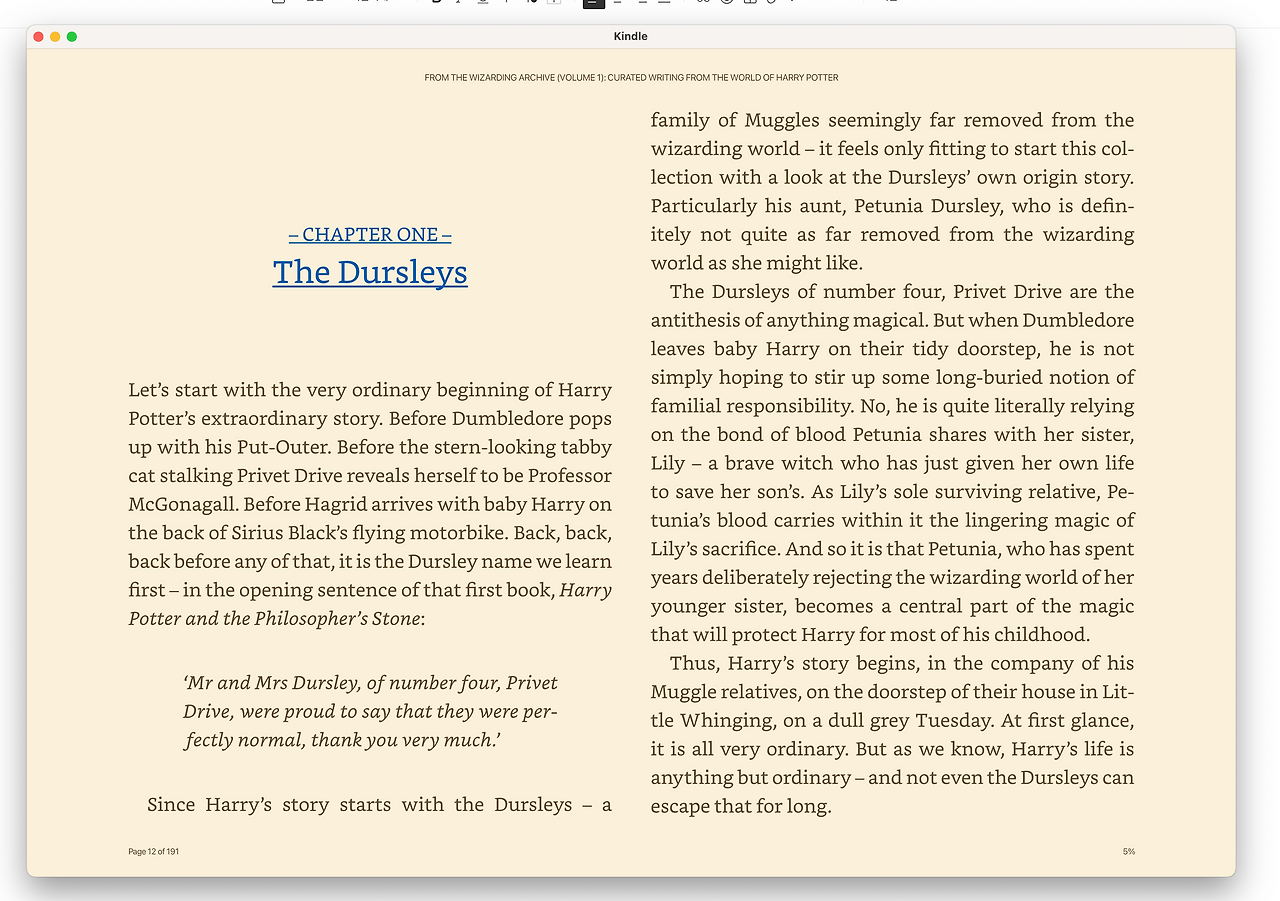Image resolution: width=1280 pixels, height=901 pixels.
Task: Click the book title header text
Action: click(631, 78)
